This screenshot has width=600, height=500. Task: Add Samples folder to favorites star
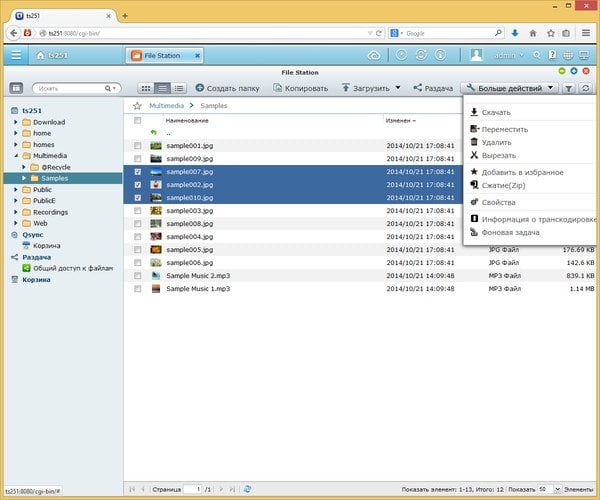[x=137, y=106]
